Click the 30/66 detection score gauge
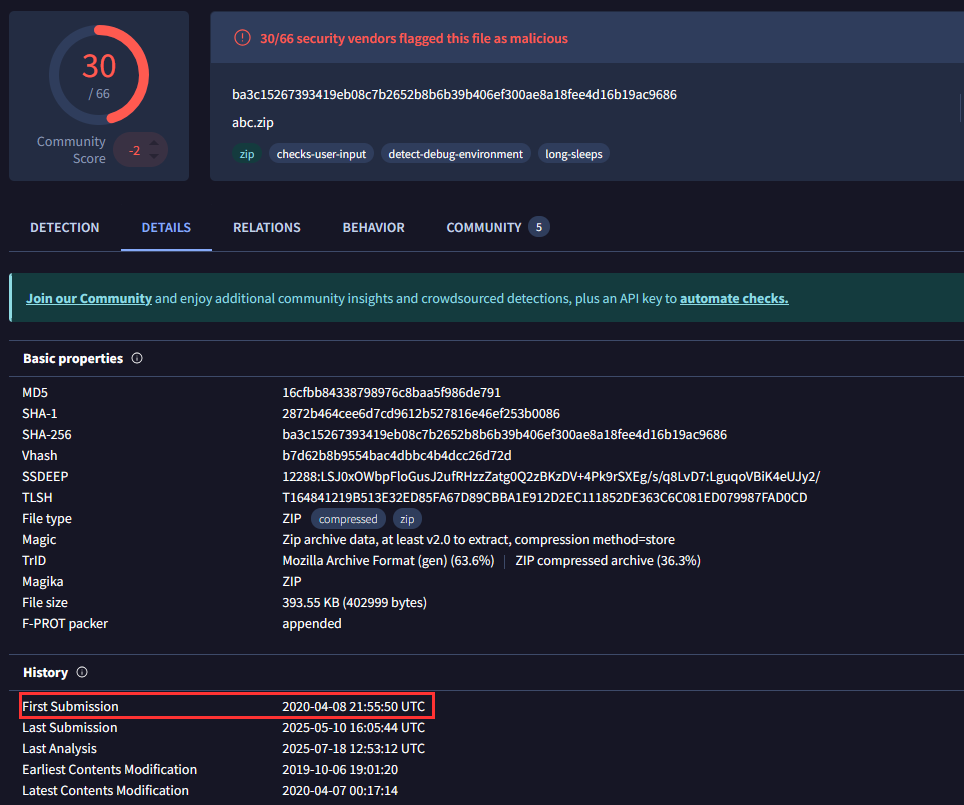This screenshot has height=805, width=964. coord(99,76)
